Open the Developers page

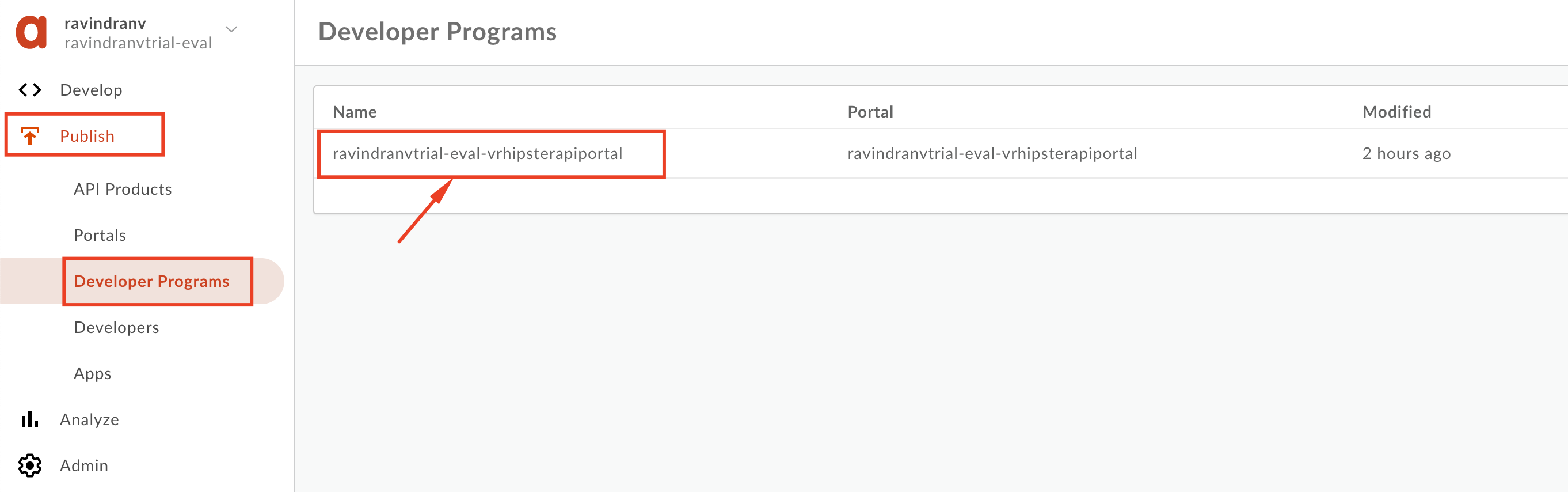[116, 328]
